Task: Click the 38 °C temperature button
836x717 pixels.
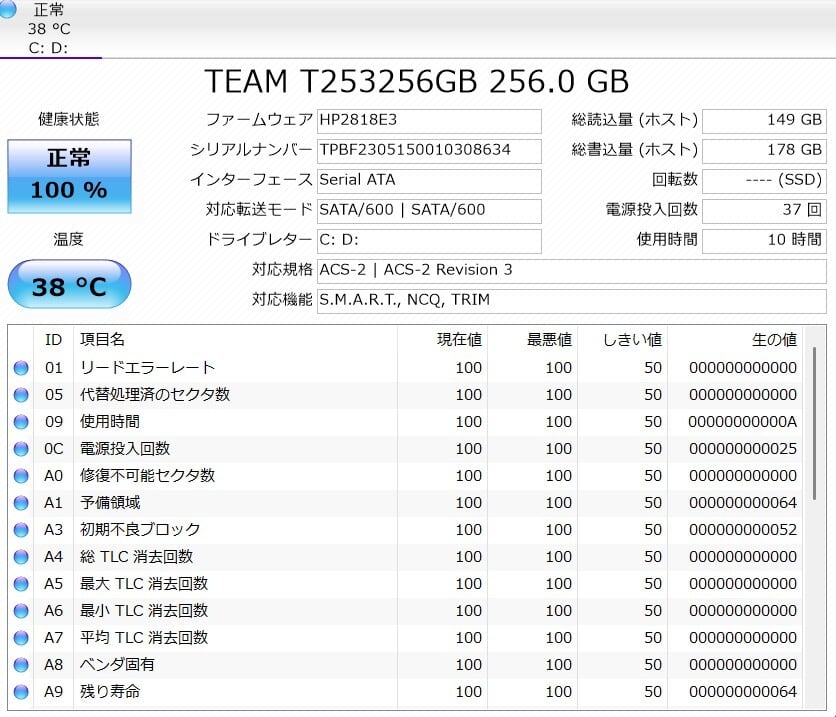Action: pos(69,287)
